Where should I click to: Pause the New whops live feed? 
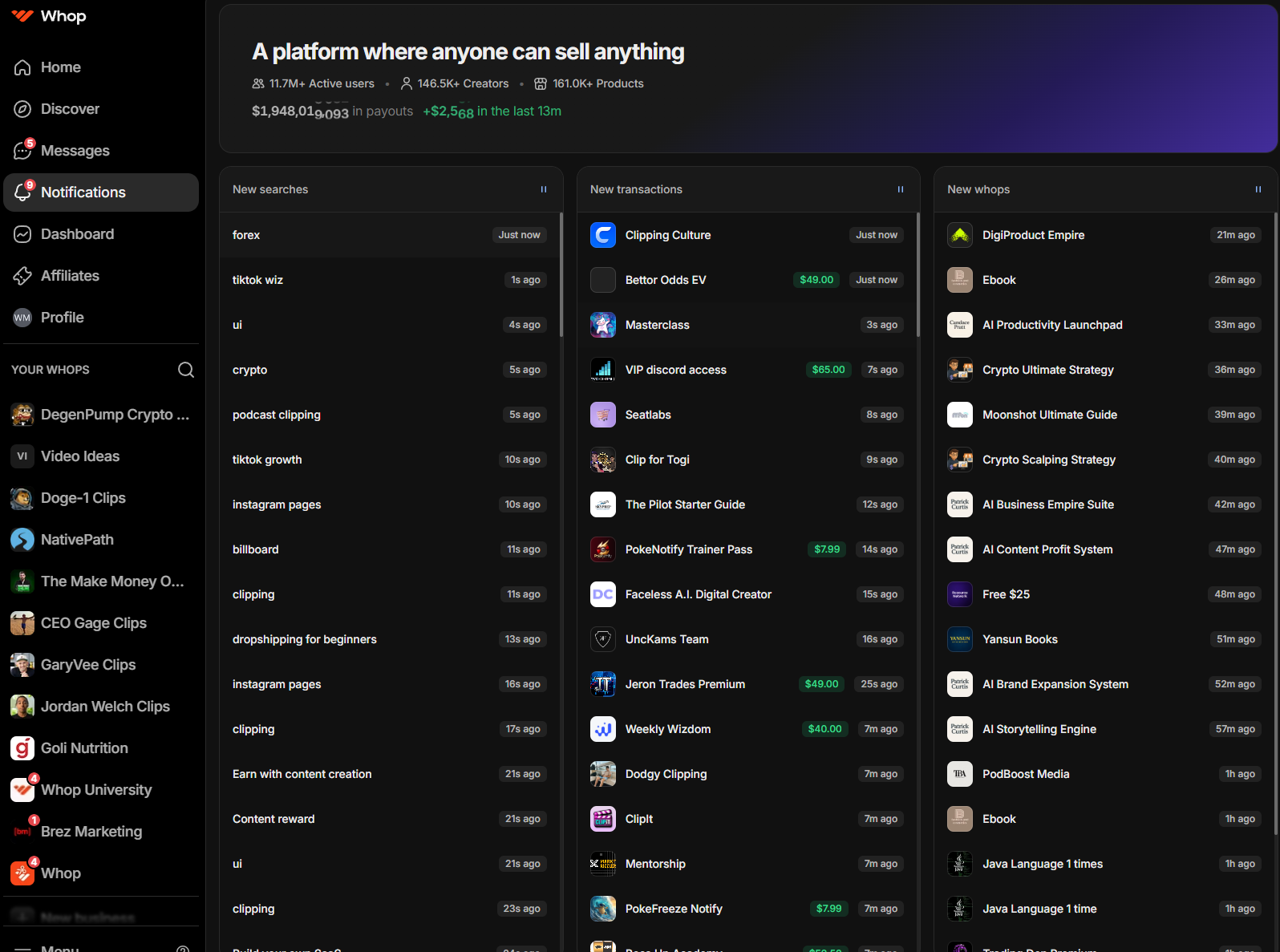(x=1258, y=189)
